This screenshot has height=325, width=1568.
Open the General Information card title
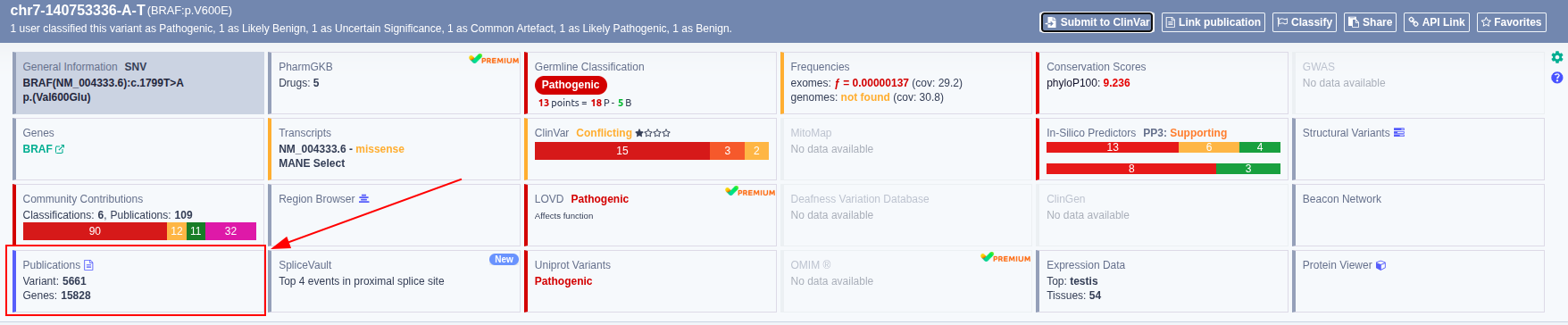(70, 67)
